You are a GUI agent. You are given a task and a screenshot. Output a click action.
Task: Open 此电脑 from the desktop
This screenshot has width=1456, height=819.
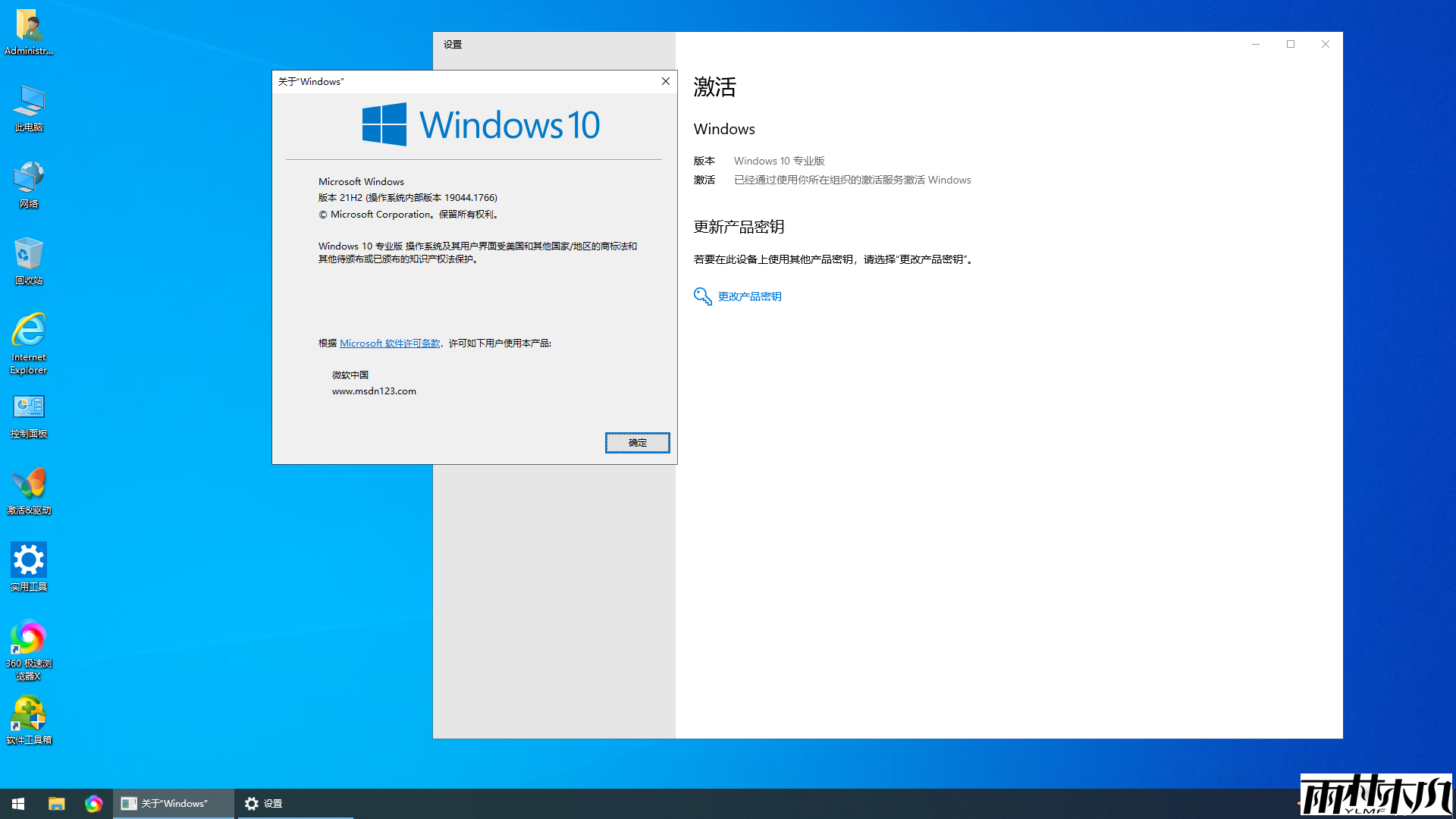point(28,106)
